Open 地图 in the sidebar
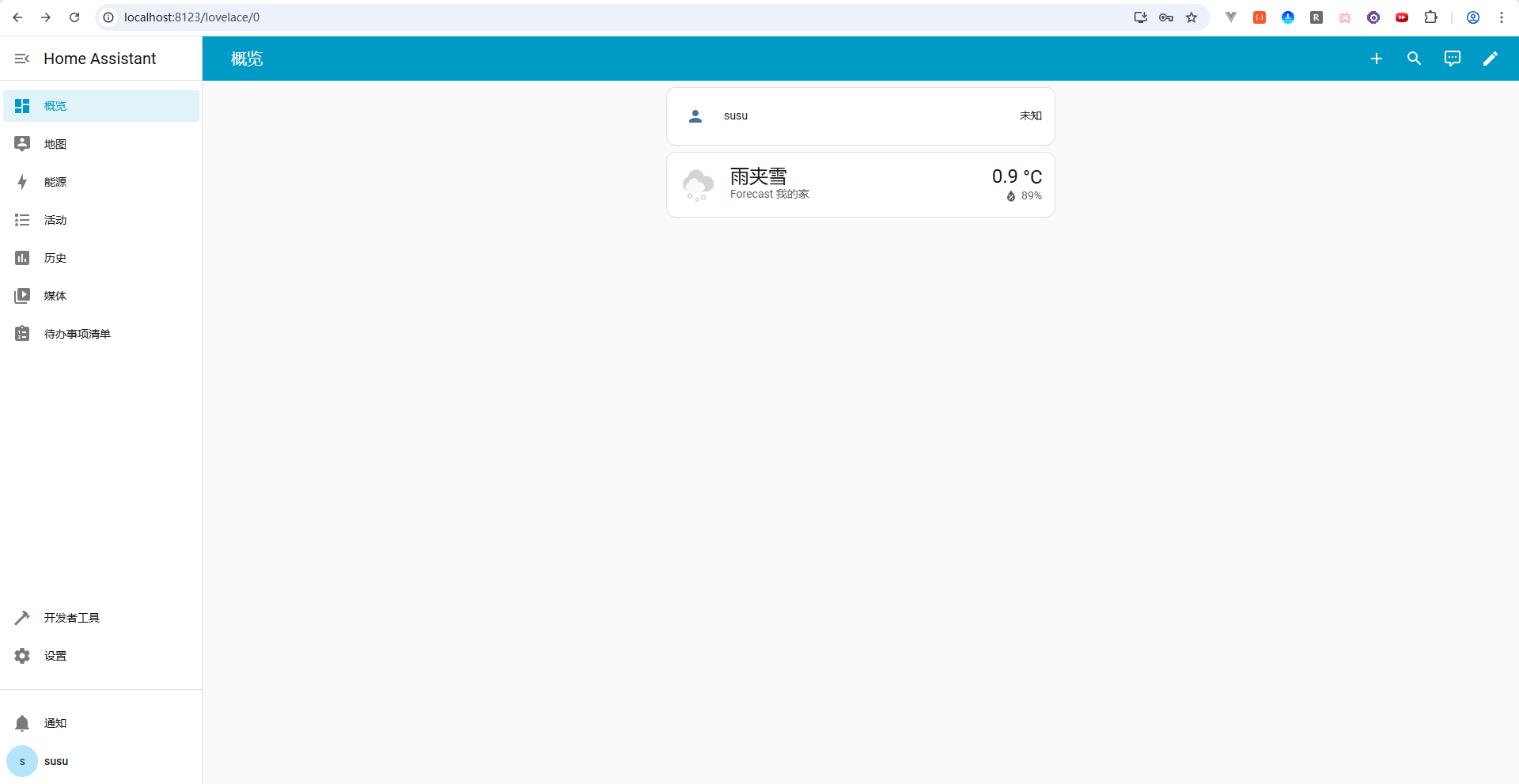The image size is (1519, 784). point(55,144)
